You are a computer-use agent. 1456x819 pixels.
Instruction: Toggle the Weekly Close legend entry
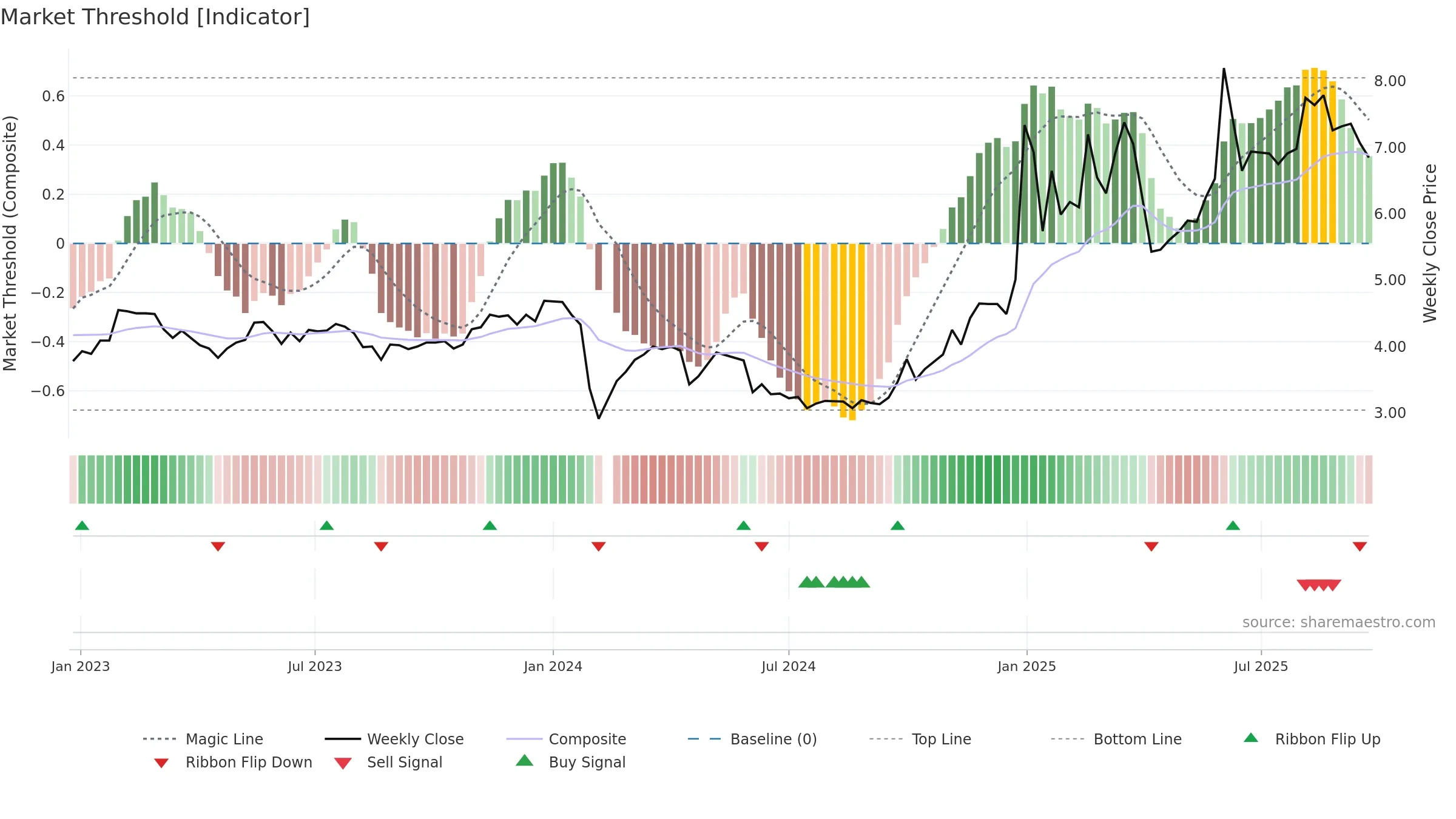(x=394, y=739)
